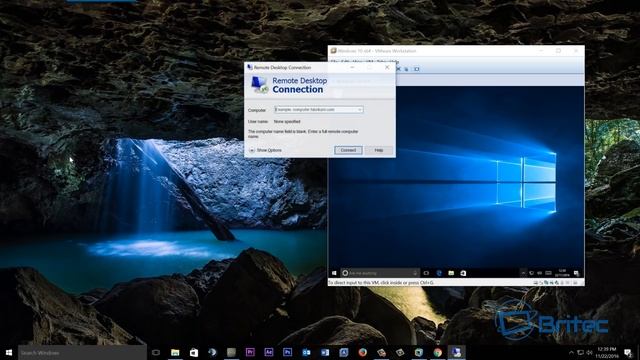
Task: Show hidden tray icons inside VM
Action: [x=523, y=273]
